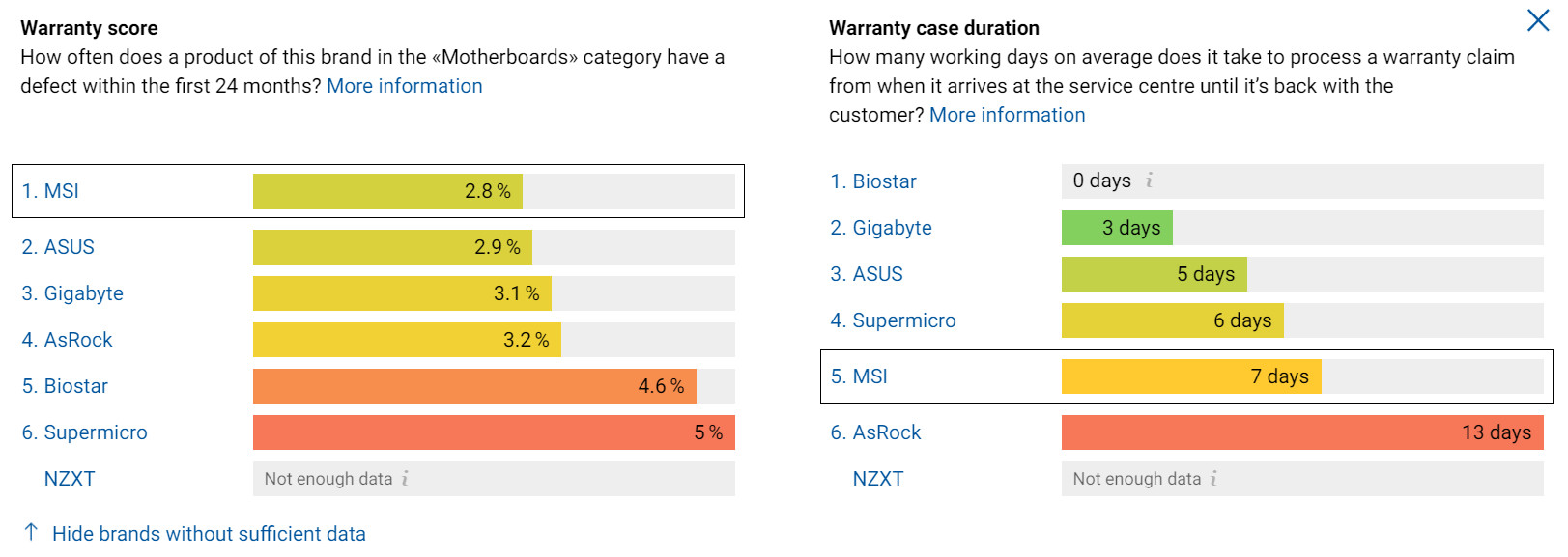Collapse list via Hide brands without sufficient data
1568x557 pixels.
point(209,534)
